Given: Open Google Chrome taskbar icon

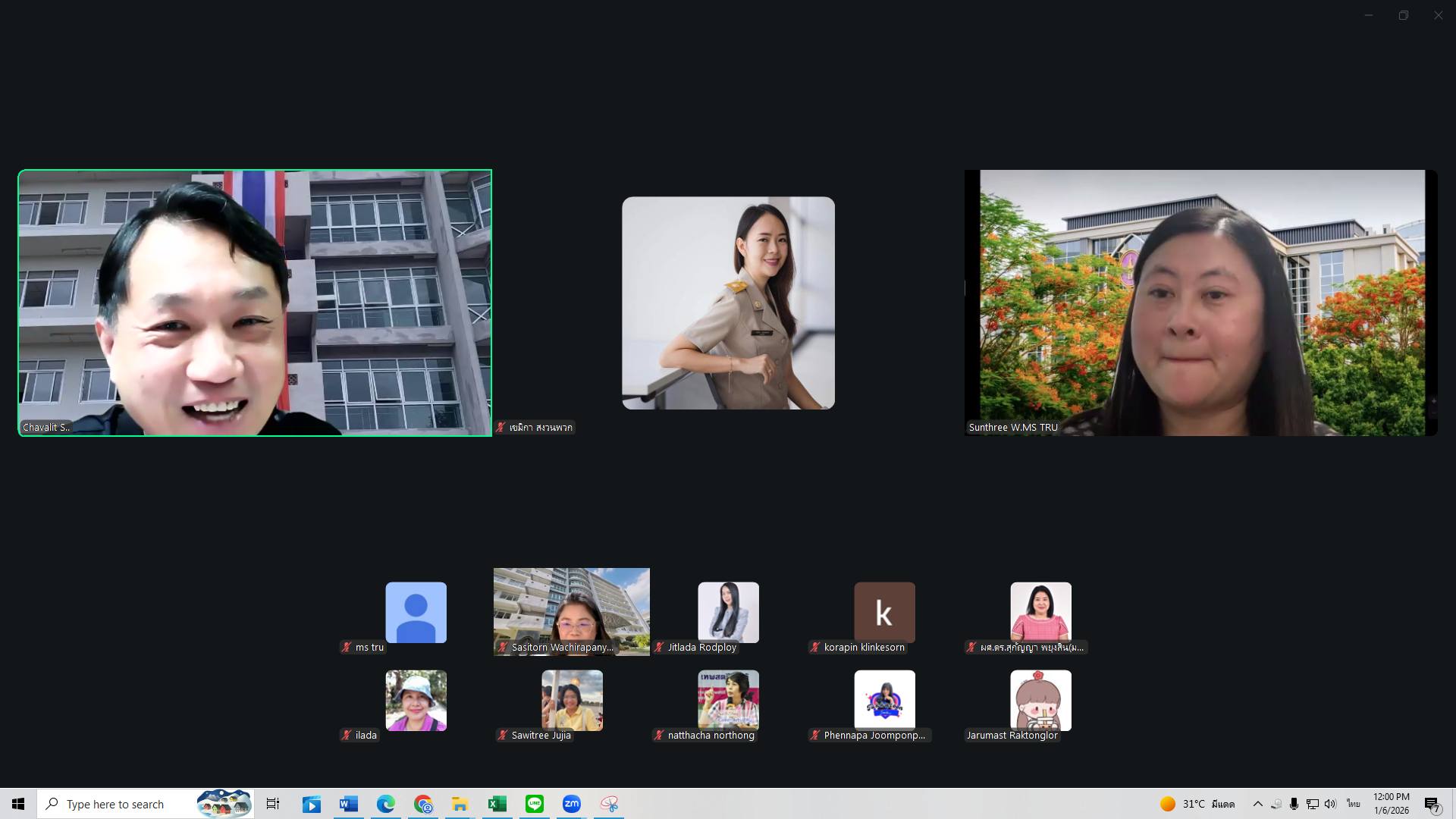Looking at the screenshot, I should 423,804.
